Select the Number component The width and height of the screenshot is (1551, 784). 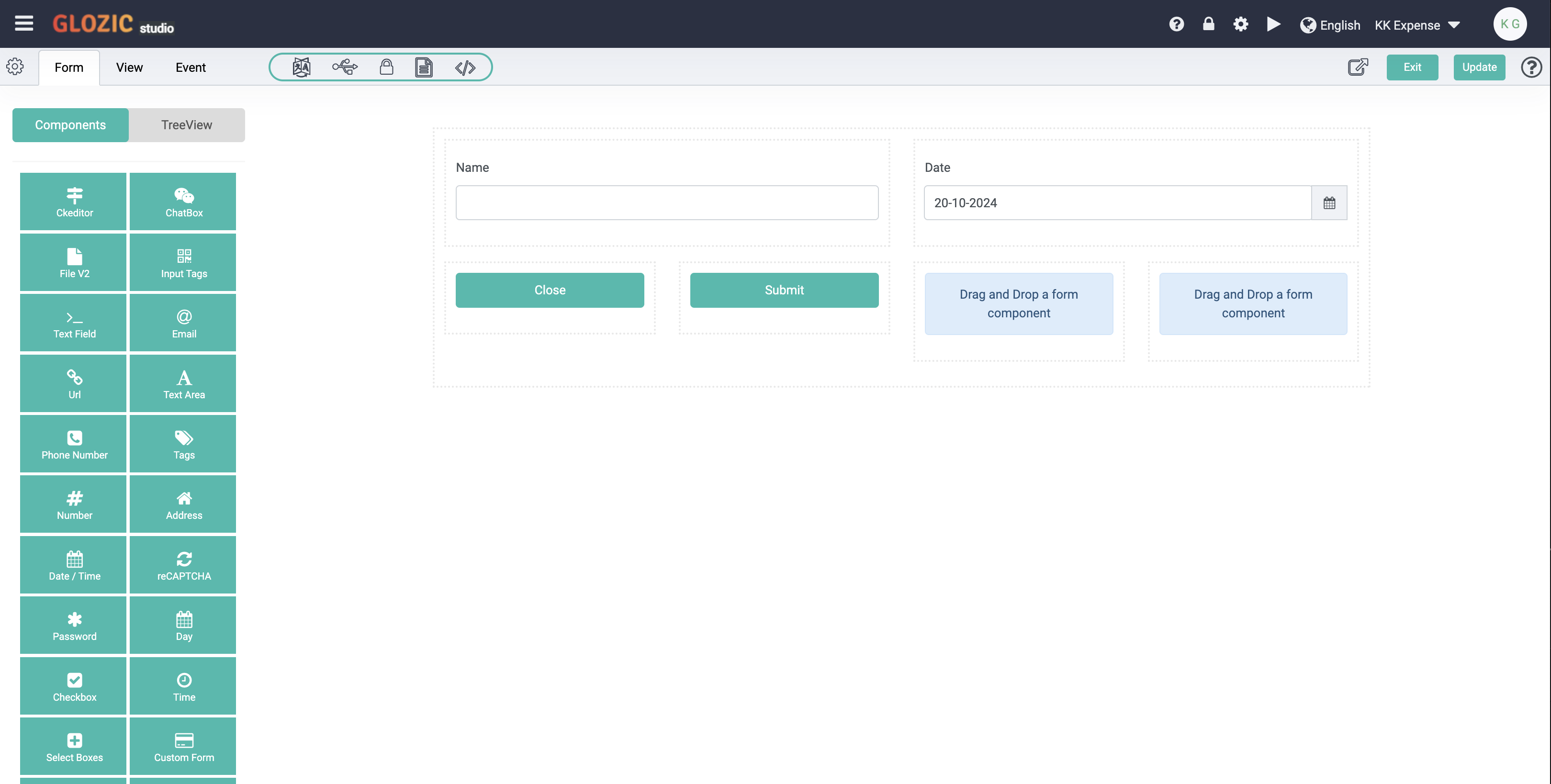(73, 504)
